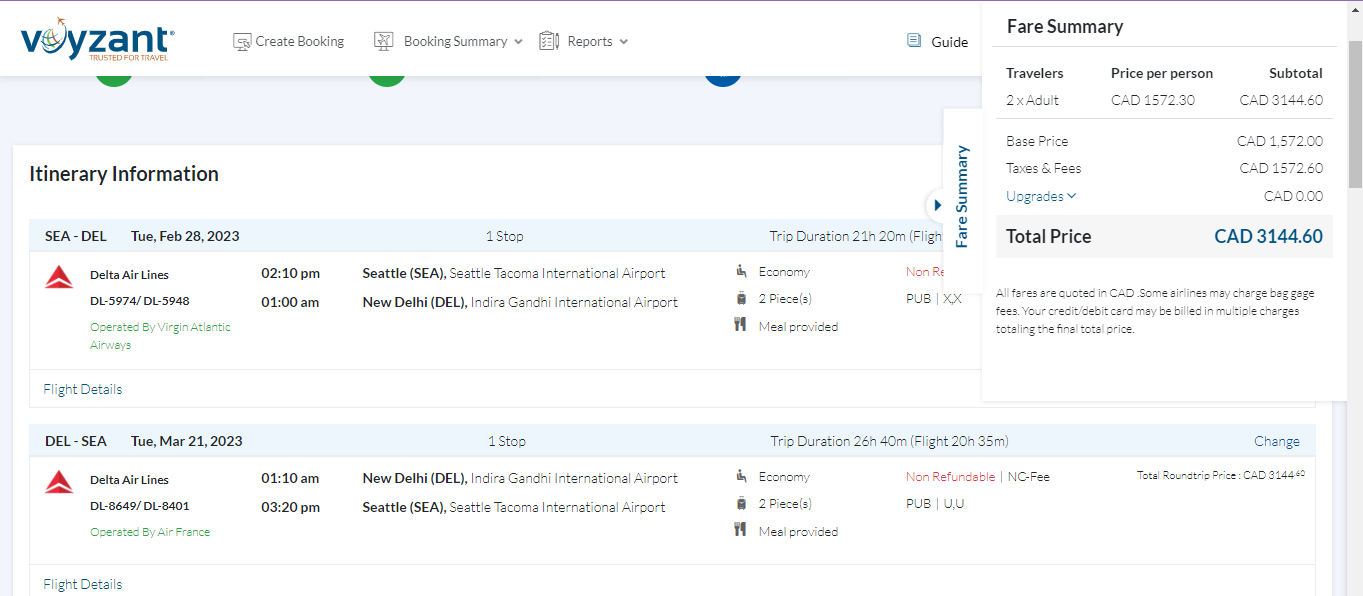Select the vertical Fare Summary tab

click(x=962, y=197)
